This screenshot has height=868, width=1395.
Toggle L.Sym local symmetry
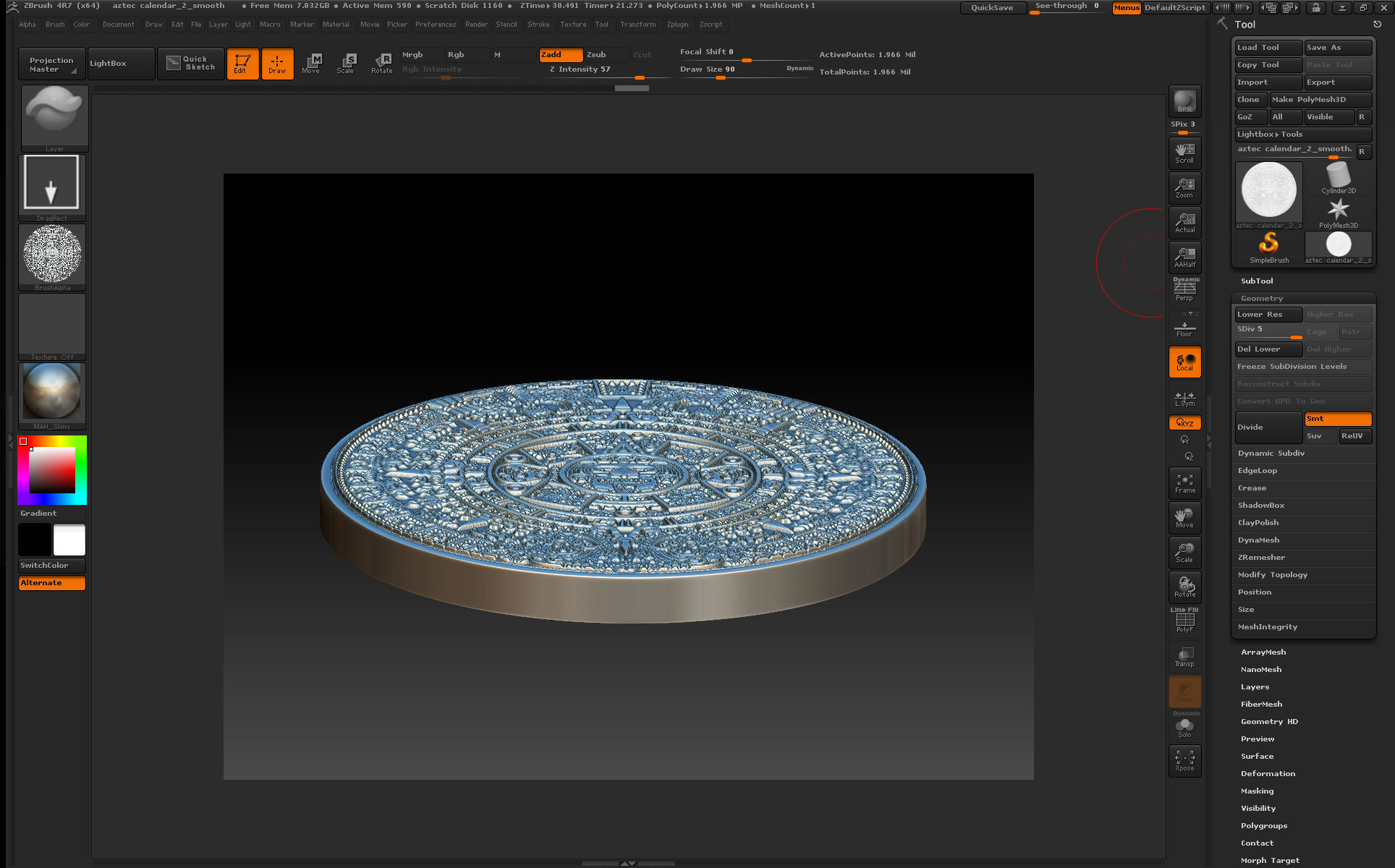click(1184, 398)
